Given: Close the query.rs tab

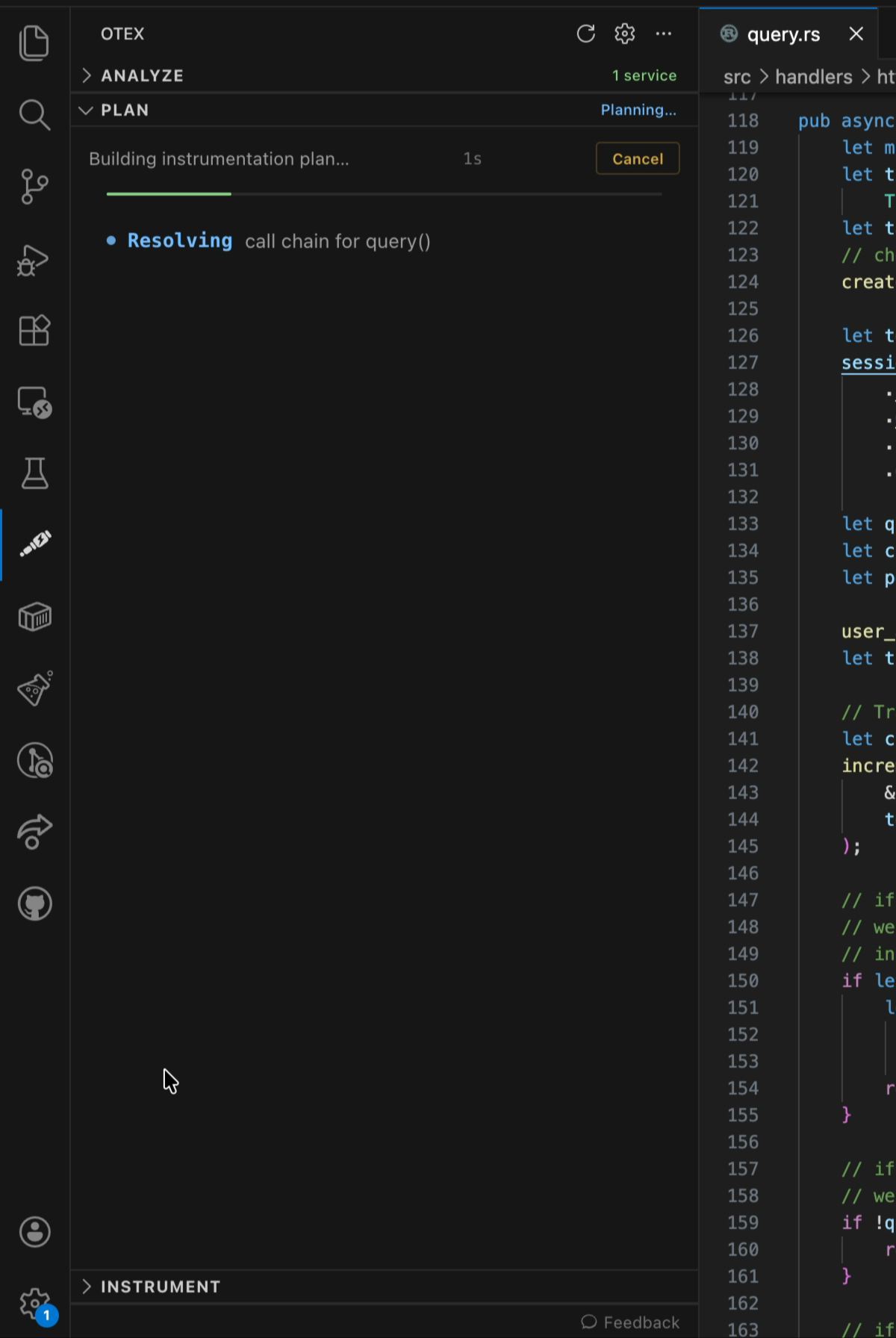Looking at the screenshot, I should [856, 34].
